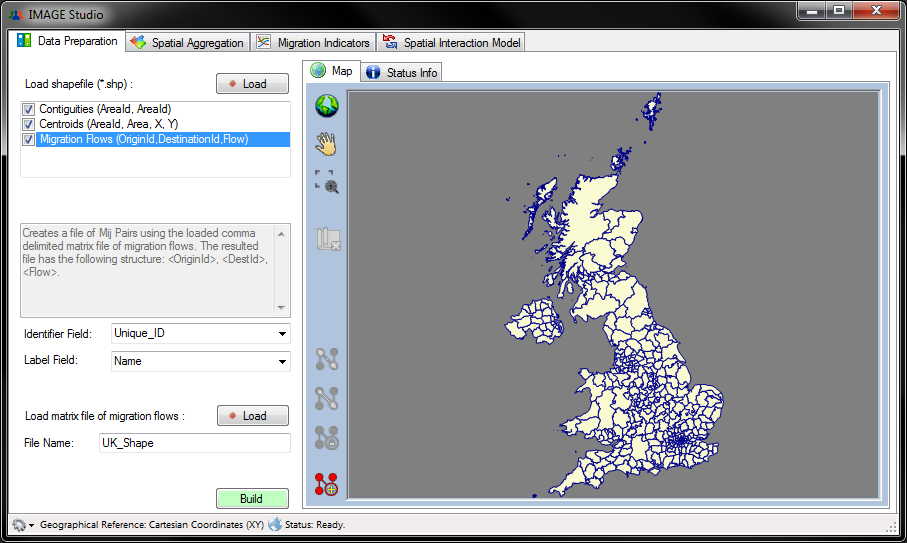Viewport: 907px width, 543px height.
Task: Open the Identifier Field dropdown
Action: tap(282, 334)
